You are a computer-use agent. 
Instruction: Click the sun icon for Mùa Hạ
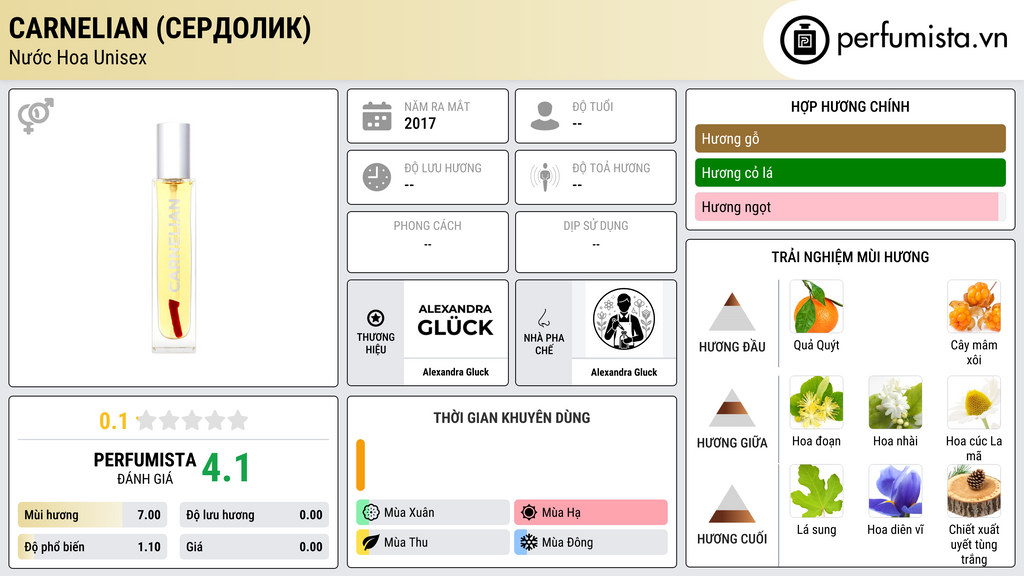click(529, 512)
